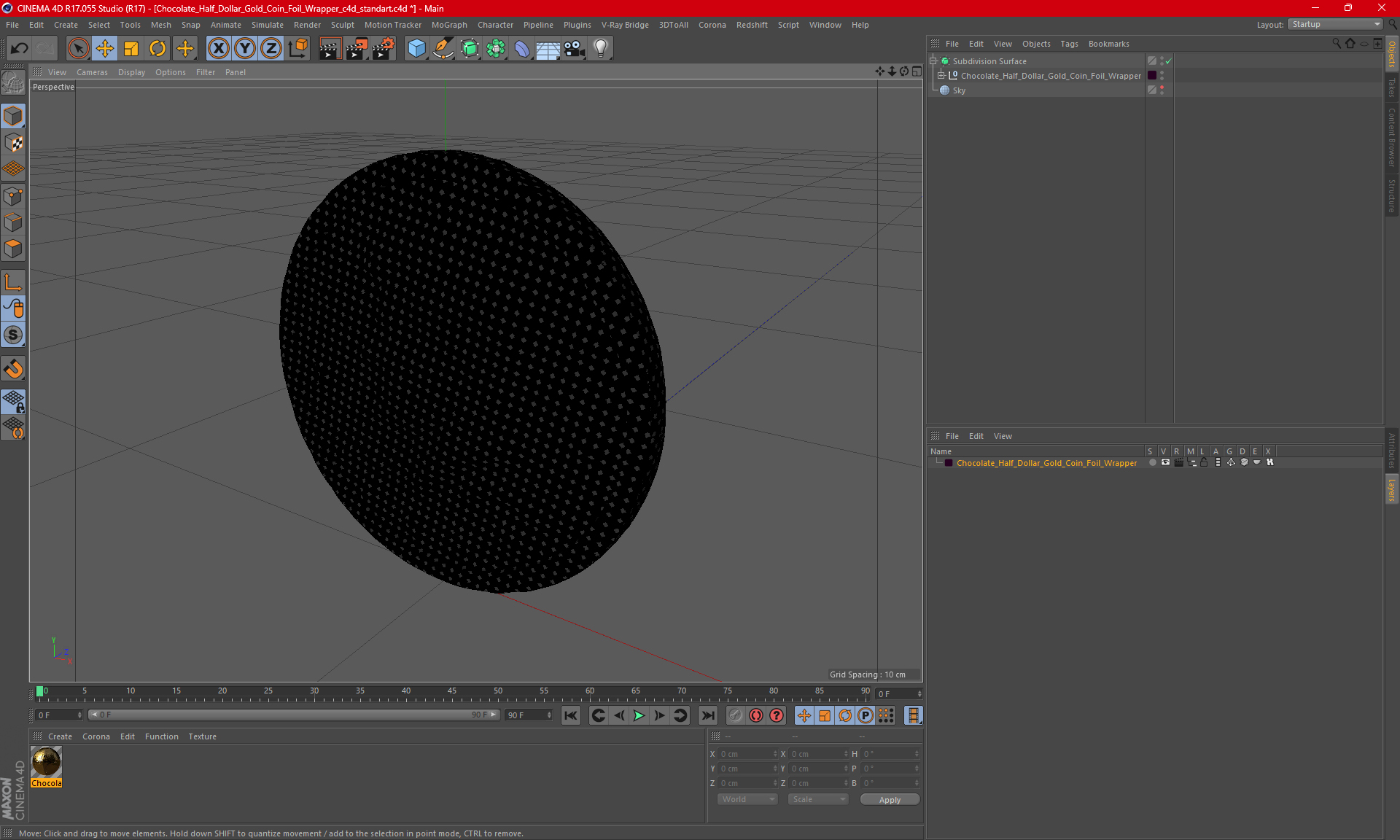Click the end frame 90 F field
This screenshot has height=840, width=1400.
coord(529,715)
